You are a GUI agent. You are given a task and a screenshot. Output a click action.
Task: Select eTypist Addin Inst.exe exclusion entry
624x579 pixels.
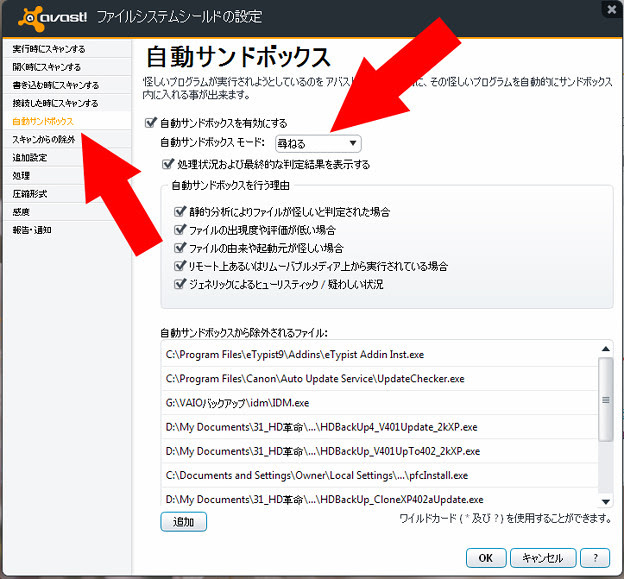pos(380,355)
